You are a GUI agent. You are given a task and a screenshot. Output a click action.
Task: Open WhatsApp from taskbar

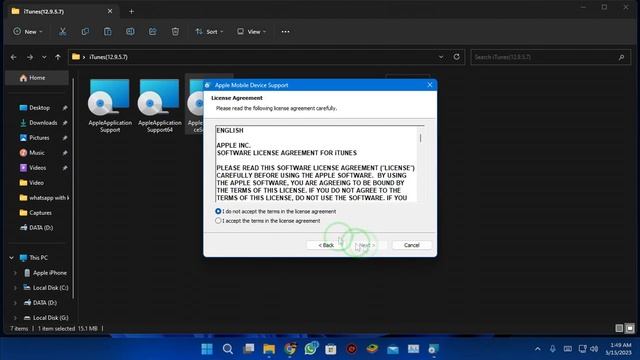tap(311, 349)
